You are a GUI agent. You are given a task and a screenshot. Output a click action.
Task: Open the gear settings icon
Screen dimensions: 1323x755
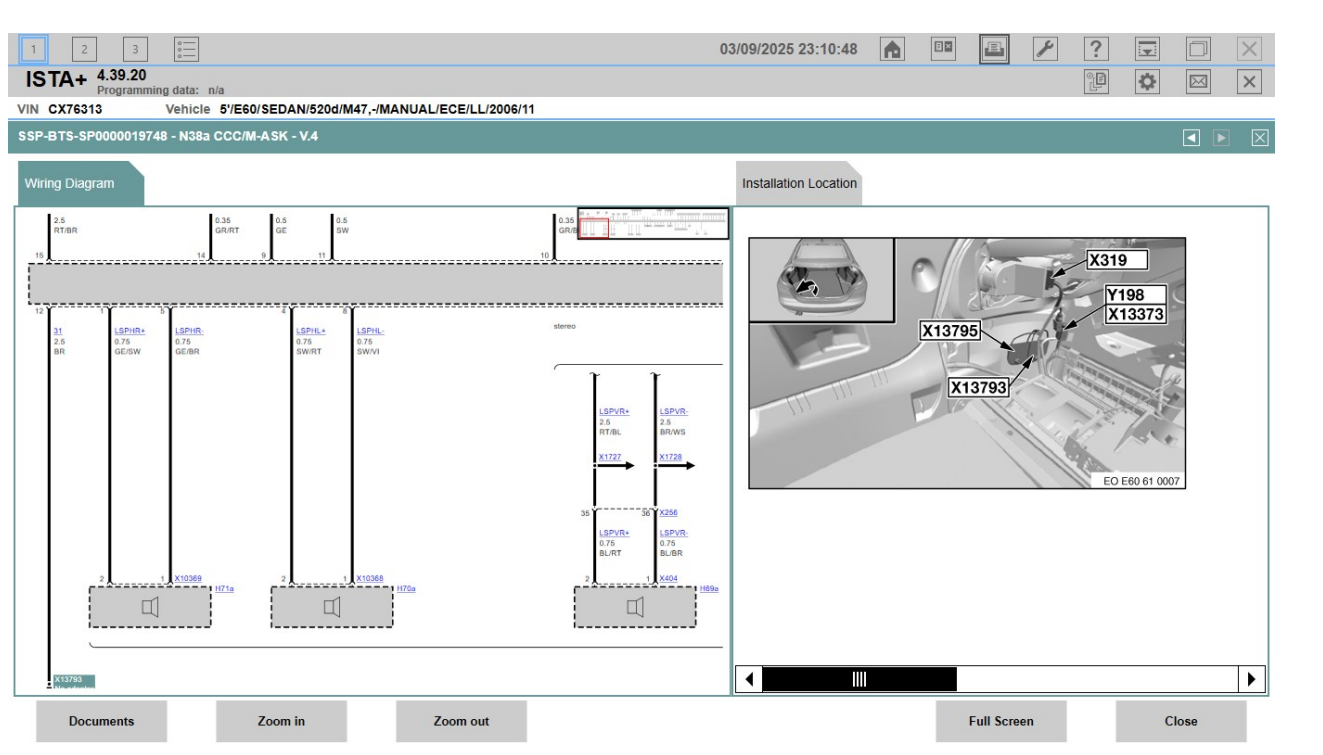click(x=1147, y=82)
